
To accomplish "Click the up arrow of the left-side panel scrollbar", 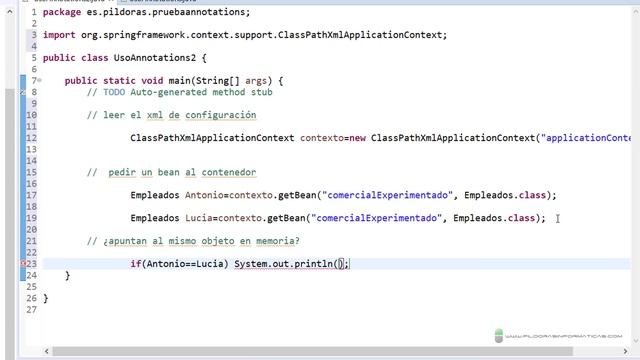I will pos(10,12).
